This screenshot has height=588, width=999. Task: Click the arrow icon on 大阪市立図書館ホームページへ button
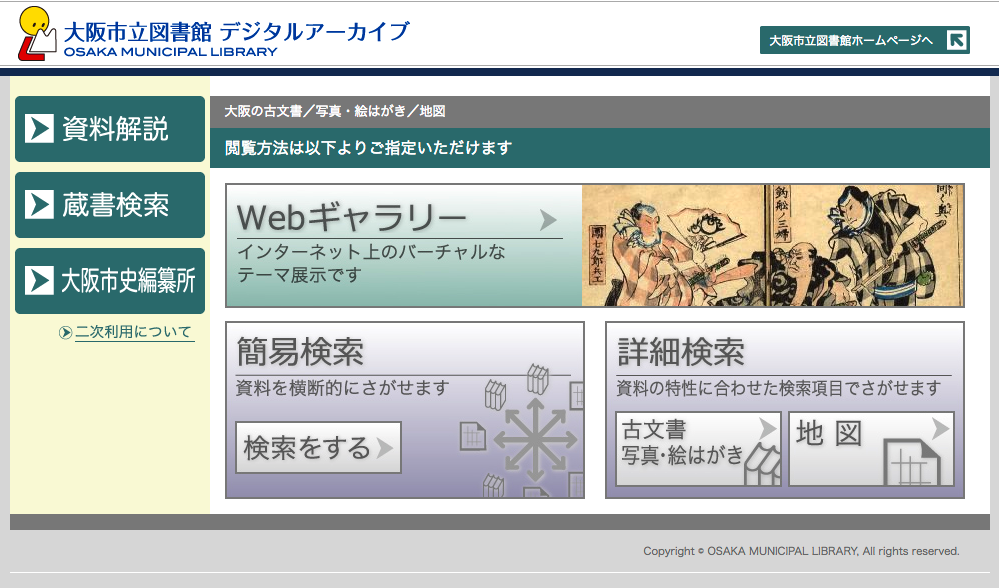click(956, 40)
